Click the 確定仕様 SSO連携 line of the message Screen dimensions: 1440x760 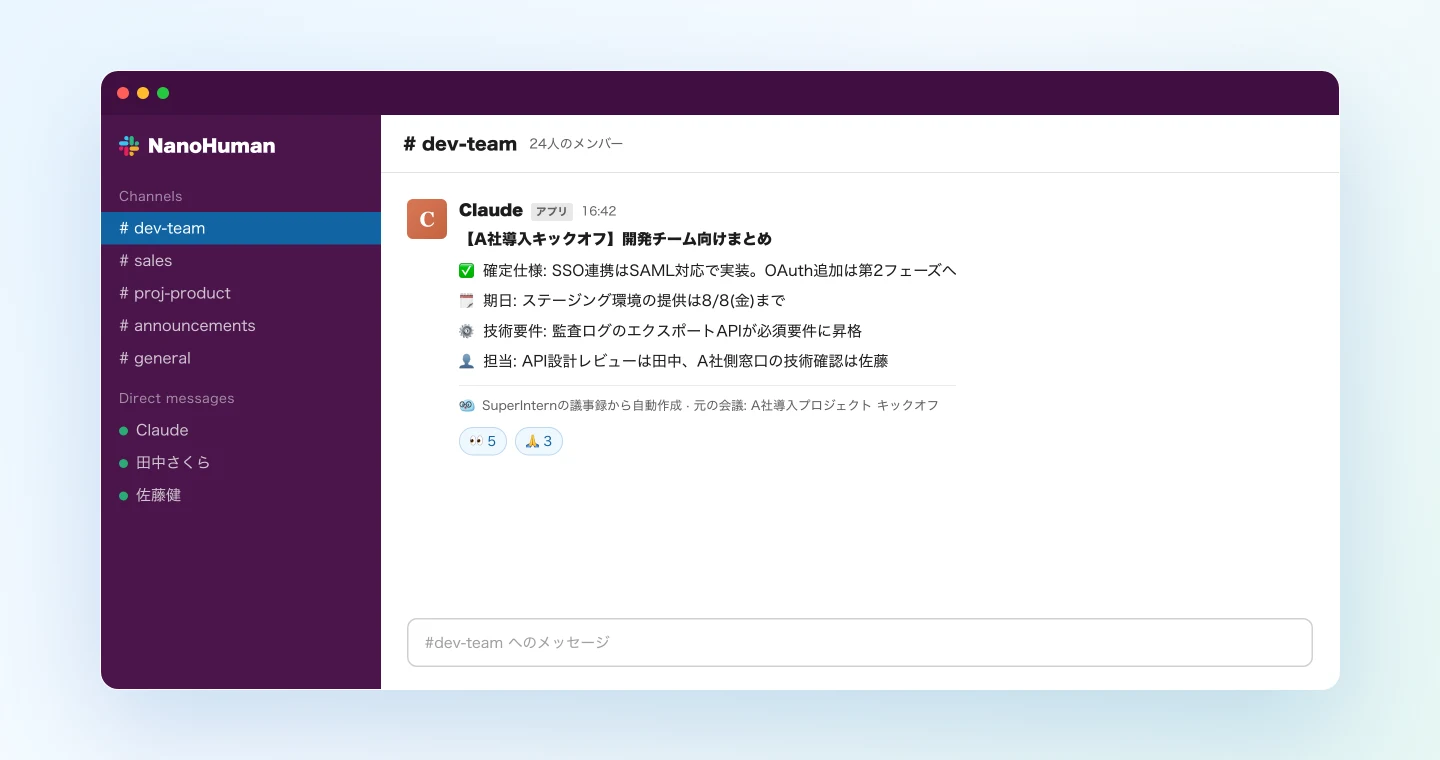tap(708, 270)
